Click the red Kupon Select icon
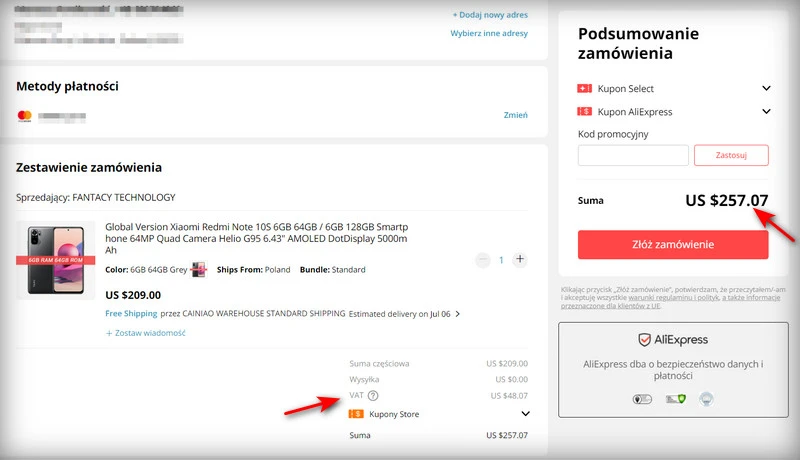Viewport: 800px width, 460px height. click(x=585, y=89)
